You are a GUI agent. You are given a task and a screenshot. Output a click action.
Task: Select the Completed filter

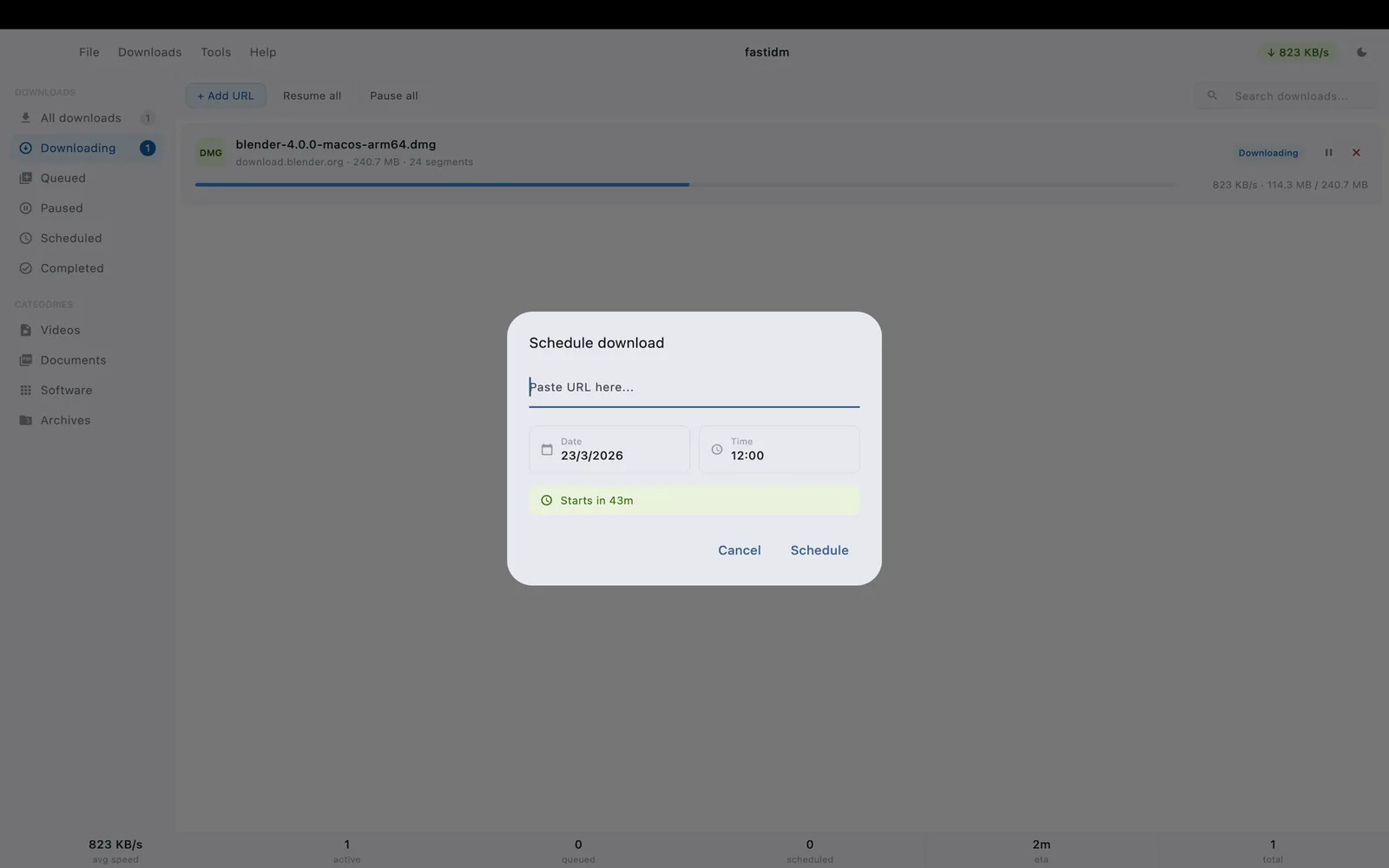click(86, 268)
